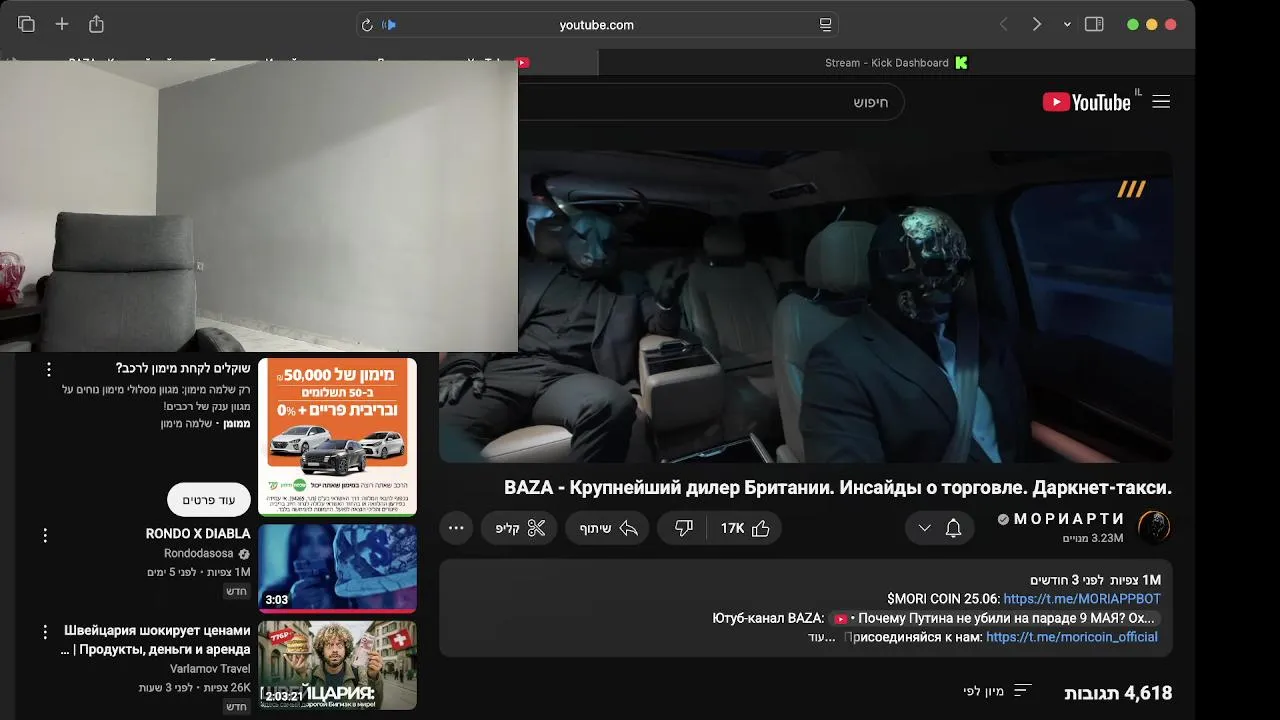The image size is (1280, 720).
Task: Dislike the video with thumbs-down
Action: coord(683,528)
